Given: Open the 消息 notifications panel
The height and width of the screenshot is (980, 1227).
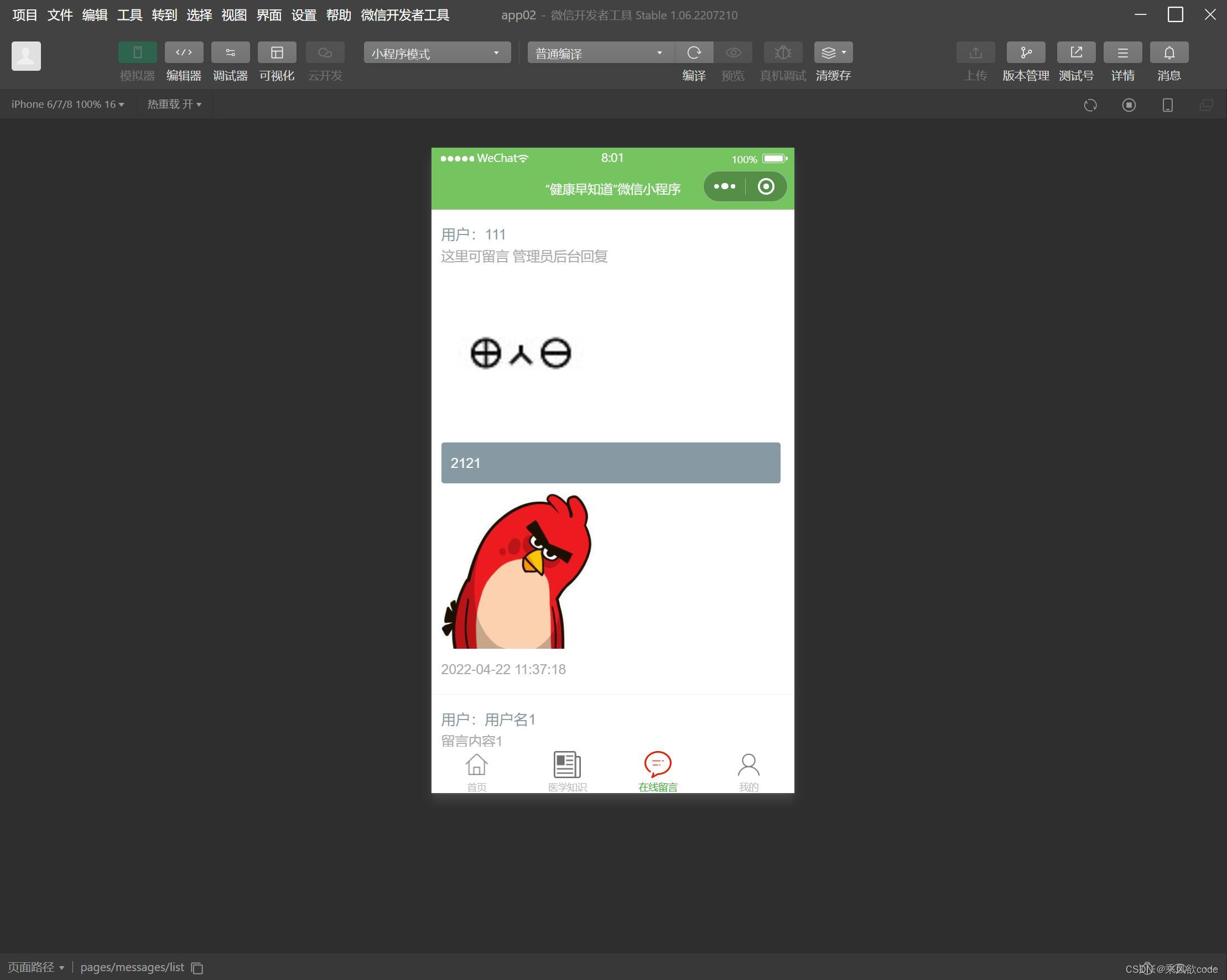Looking at the screenshot, I should point(1169,60).
